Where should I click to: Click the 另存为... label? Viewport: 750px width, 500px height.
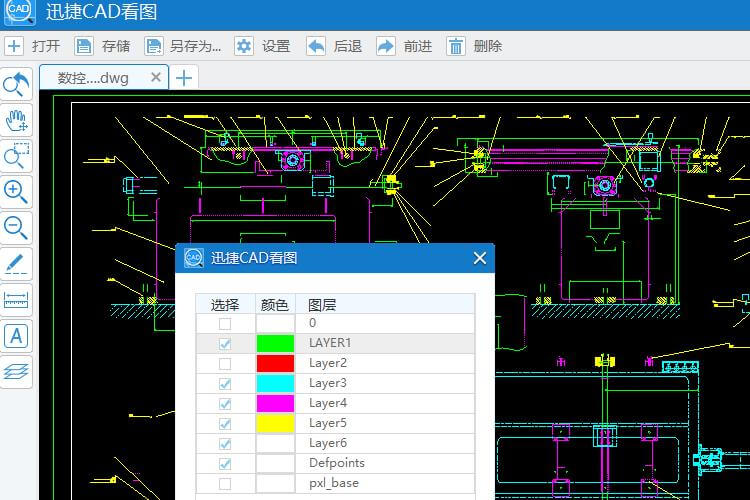(x=196, y=46)
